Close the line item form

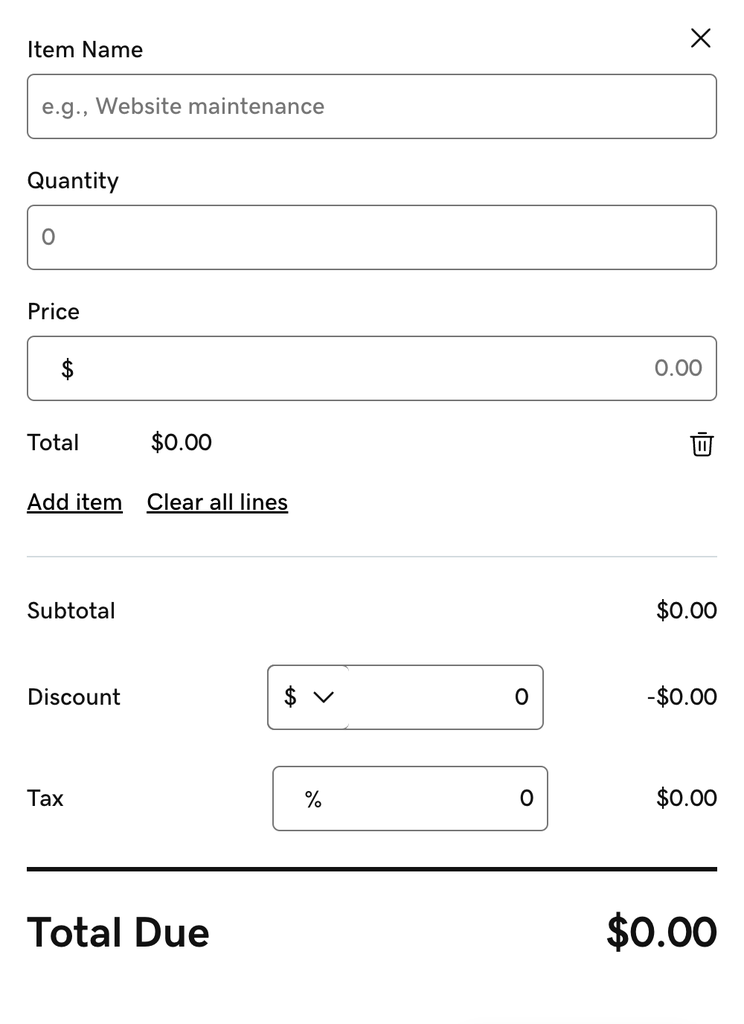pyautogui.click(x=701, y=38)
